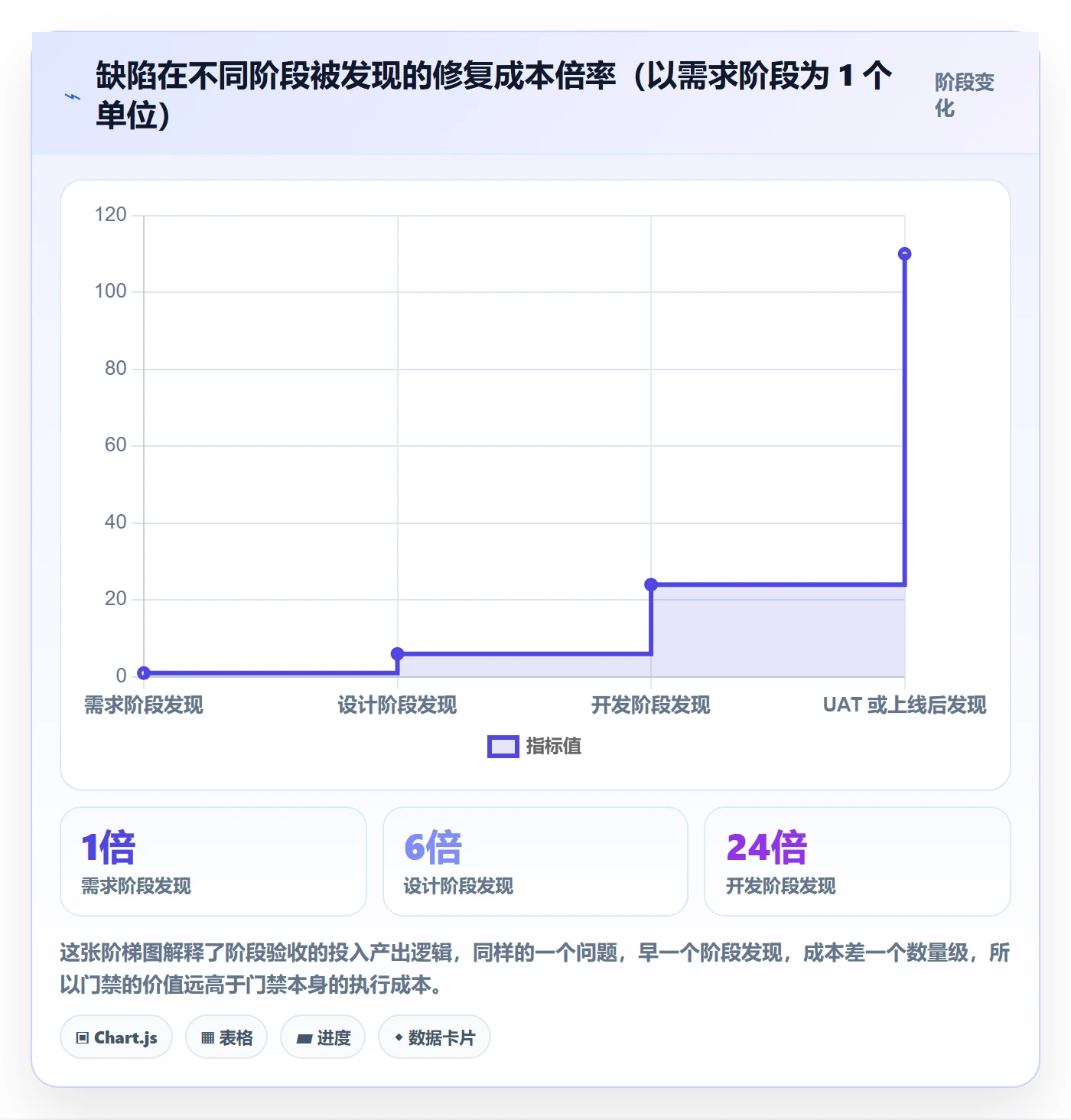Image resolution: width=1071 pixels, height=1120 pixels.
Task: Click the 阶段变化 label in header
Action: pyautogui.click(x=965, y=95)
